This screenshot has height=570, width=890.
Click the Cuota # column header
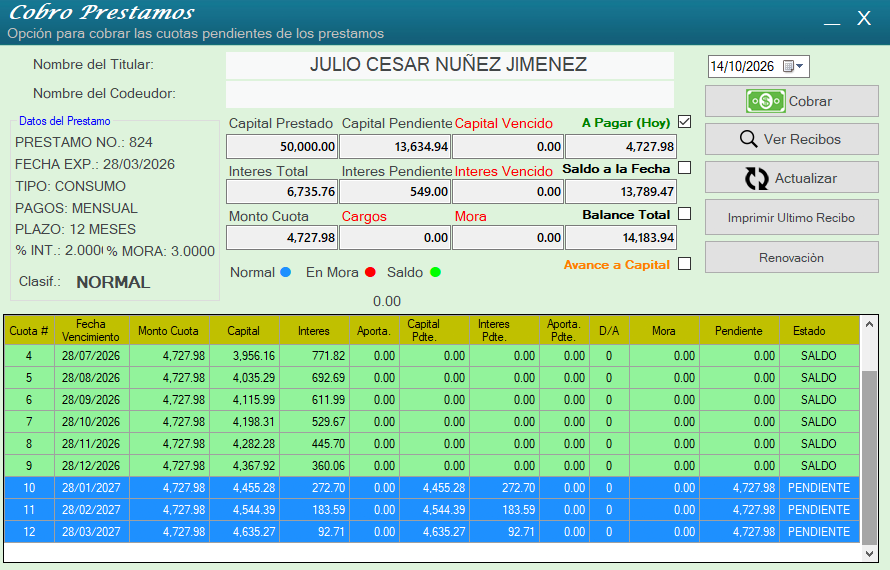pyautogui.click(x=29, y=330)
